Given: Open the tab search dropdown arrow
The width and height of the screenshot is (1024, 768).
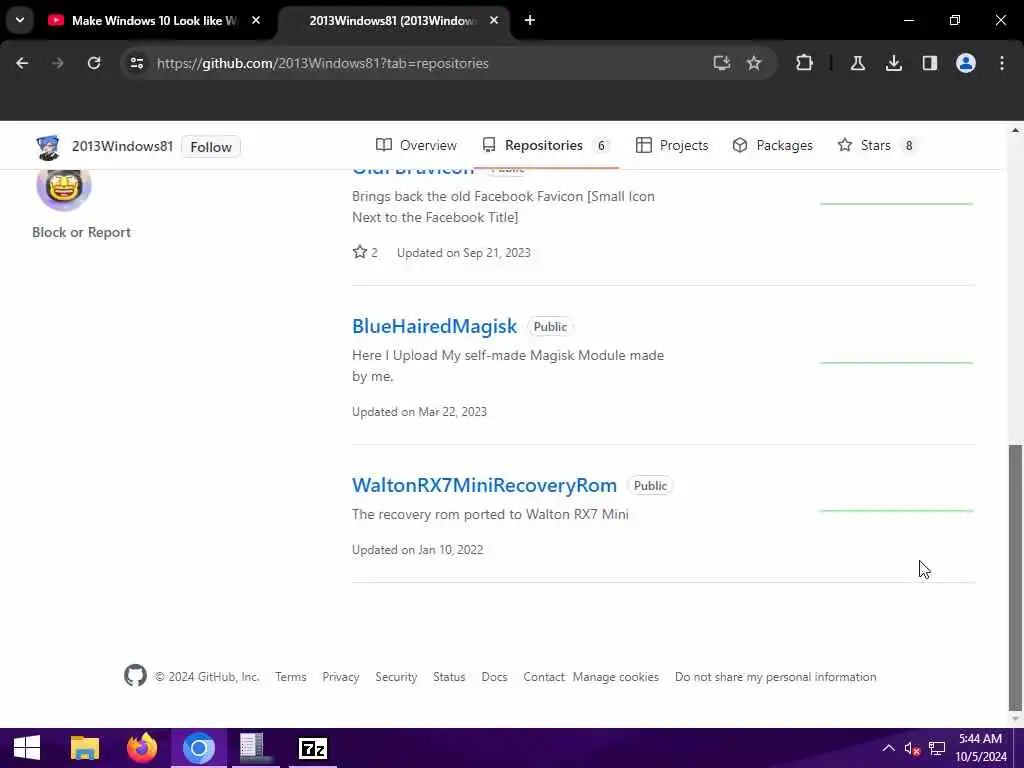Looking at the screenshot, I should (20, 20).
